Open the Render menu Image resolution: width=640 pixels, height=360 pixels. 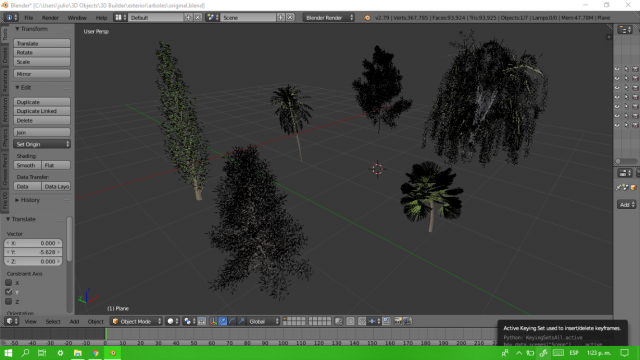tap(50, 18)
